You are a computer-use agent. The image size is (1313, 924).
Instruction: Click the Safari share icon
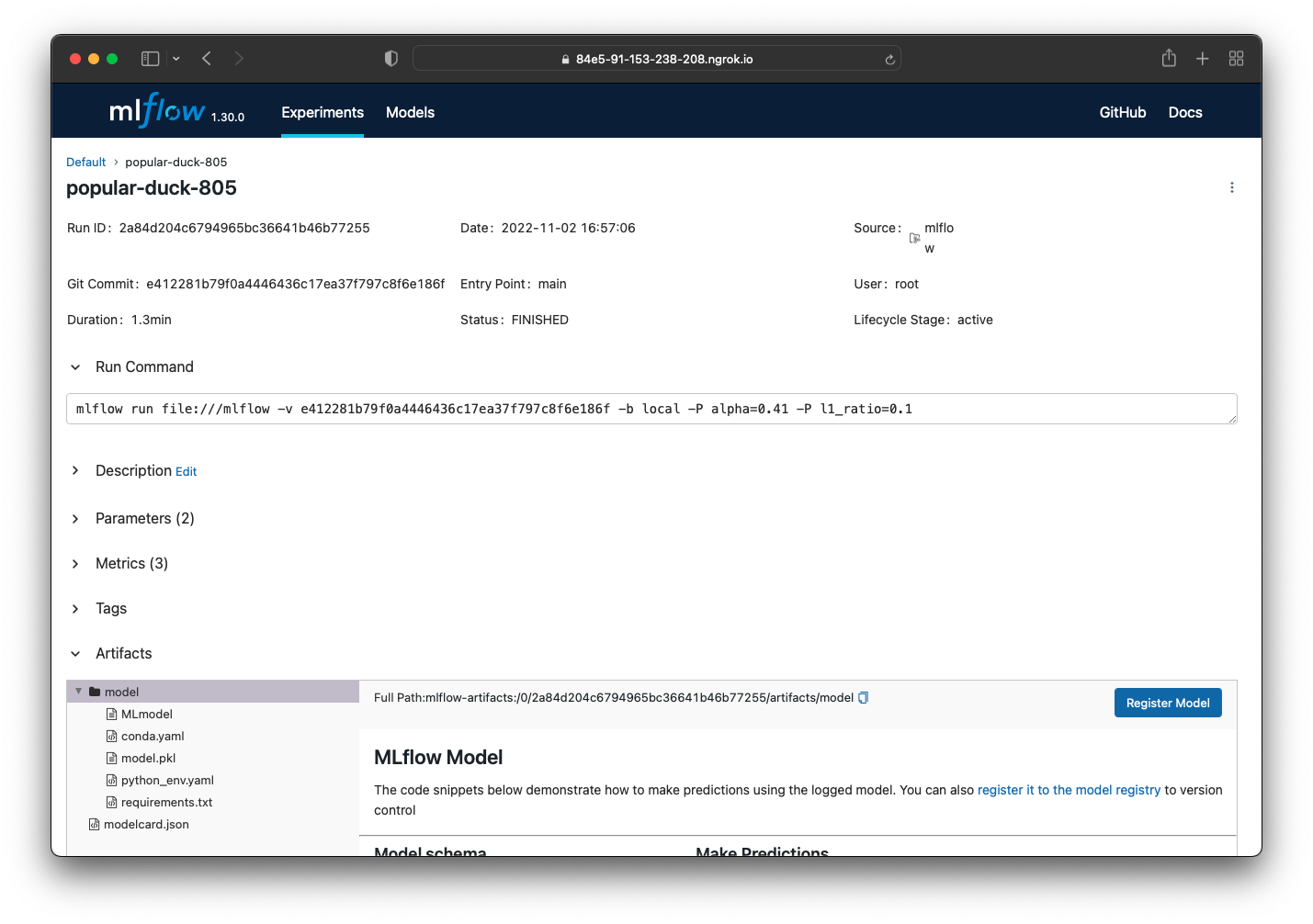(x=1169, y=59)
